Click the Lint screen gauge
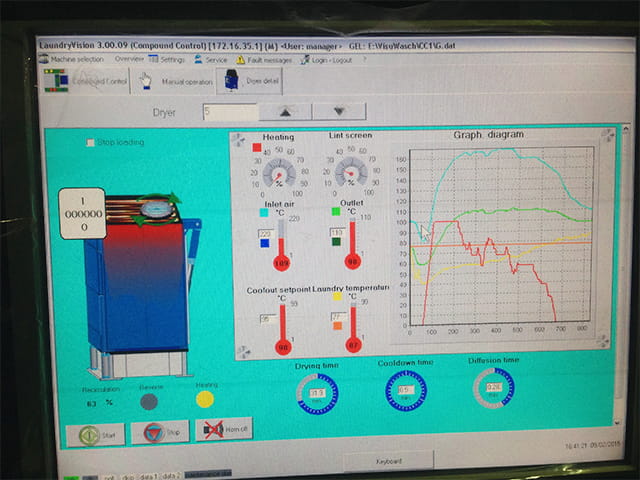The image size is (640, 480). [x=350, y=172]
